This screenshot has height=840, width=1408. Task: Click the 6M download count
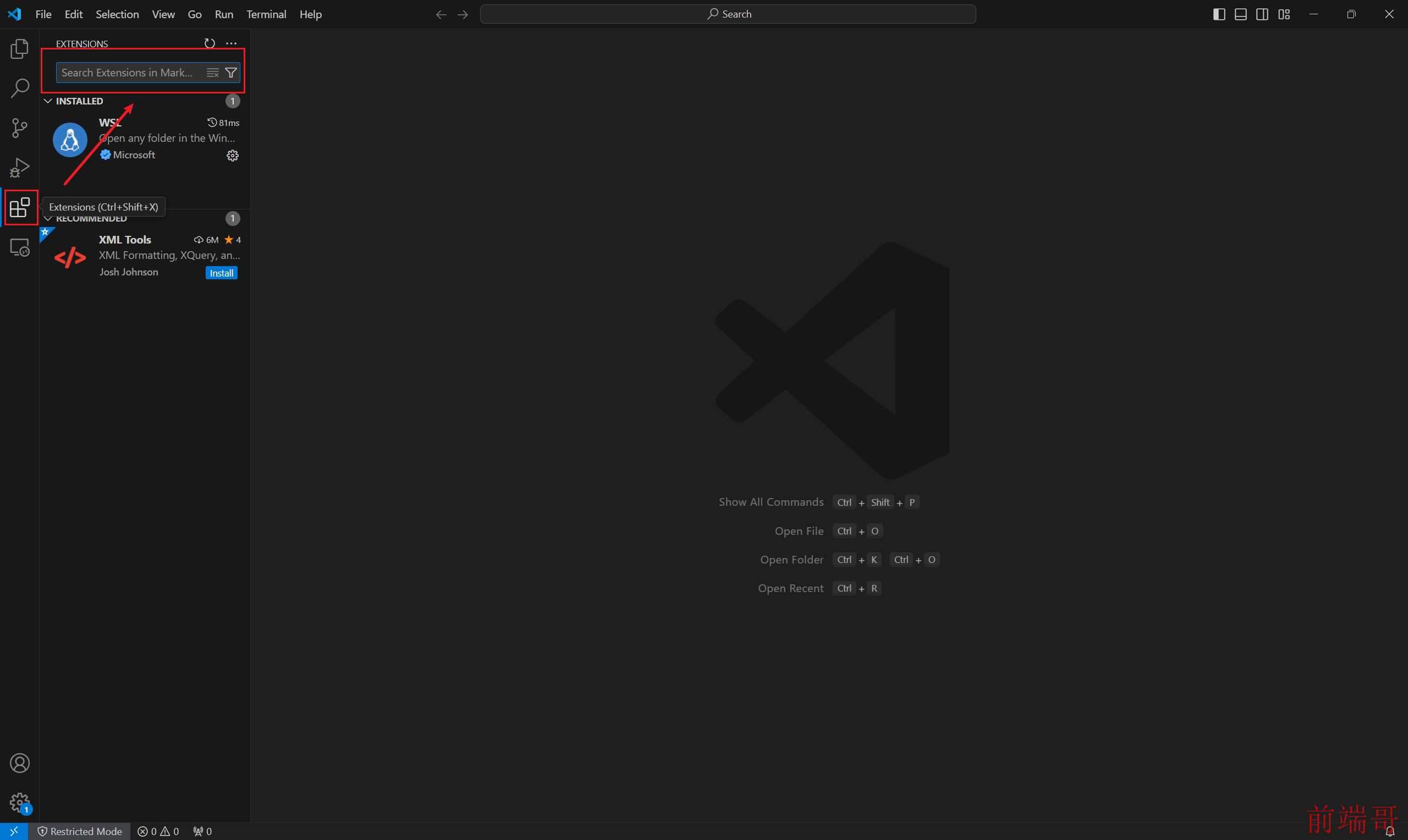point(206,240)
